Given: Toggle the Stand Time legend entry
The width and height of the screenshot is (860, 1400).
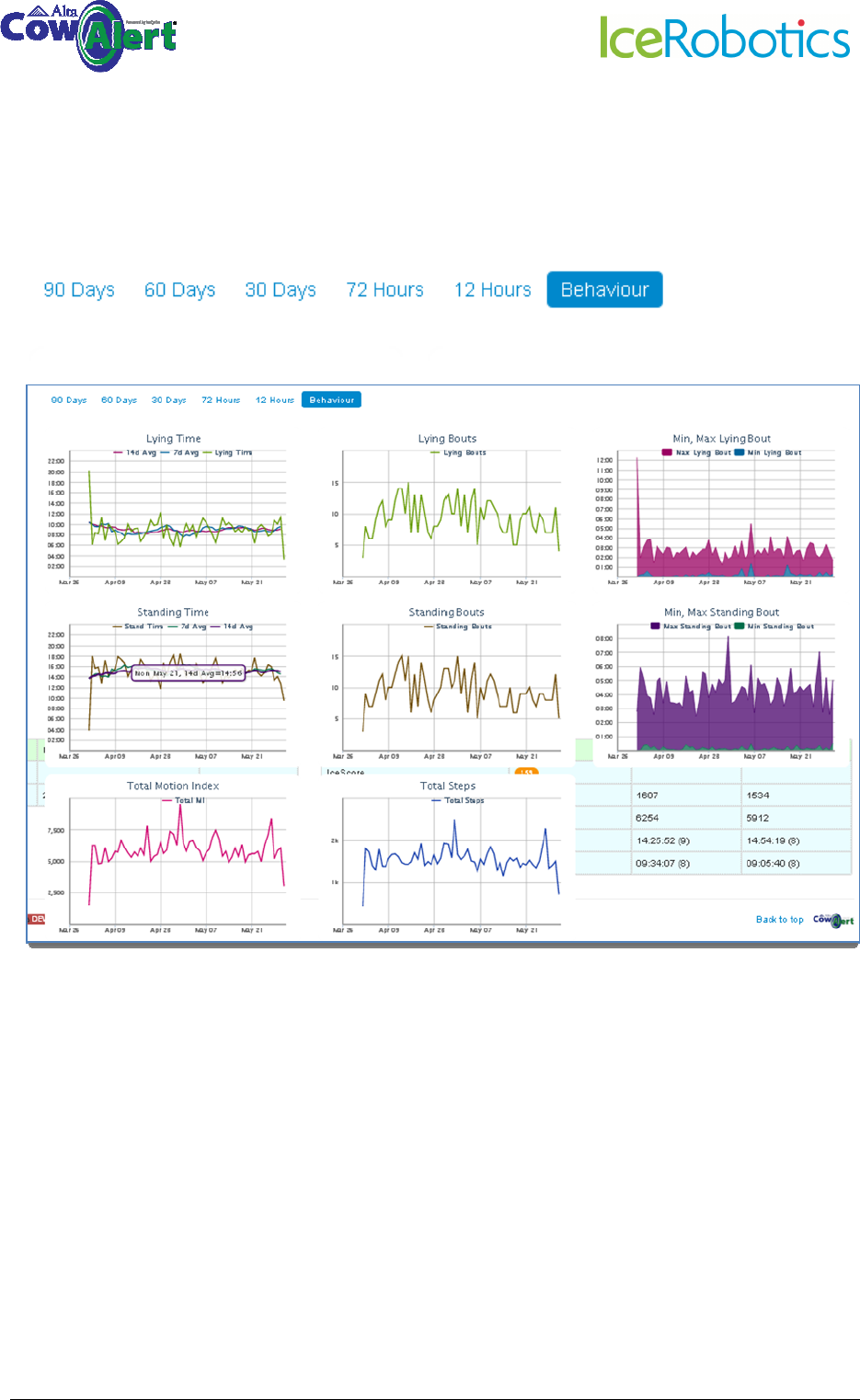Looking at the screenshot, I should pos(138,626).
